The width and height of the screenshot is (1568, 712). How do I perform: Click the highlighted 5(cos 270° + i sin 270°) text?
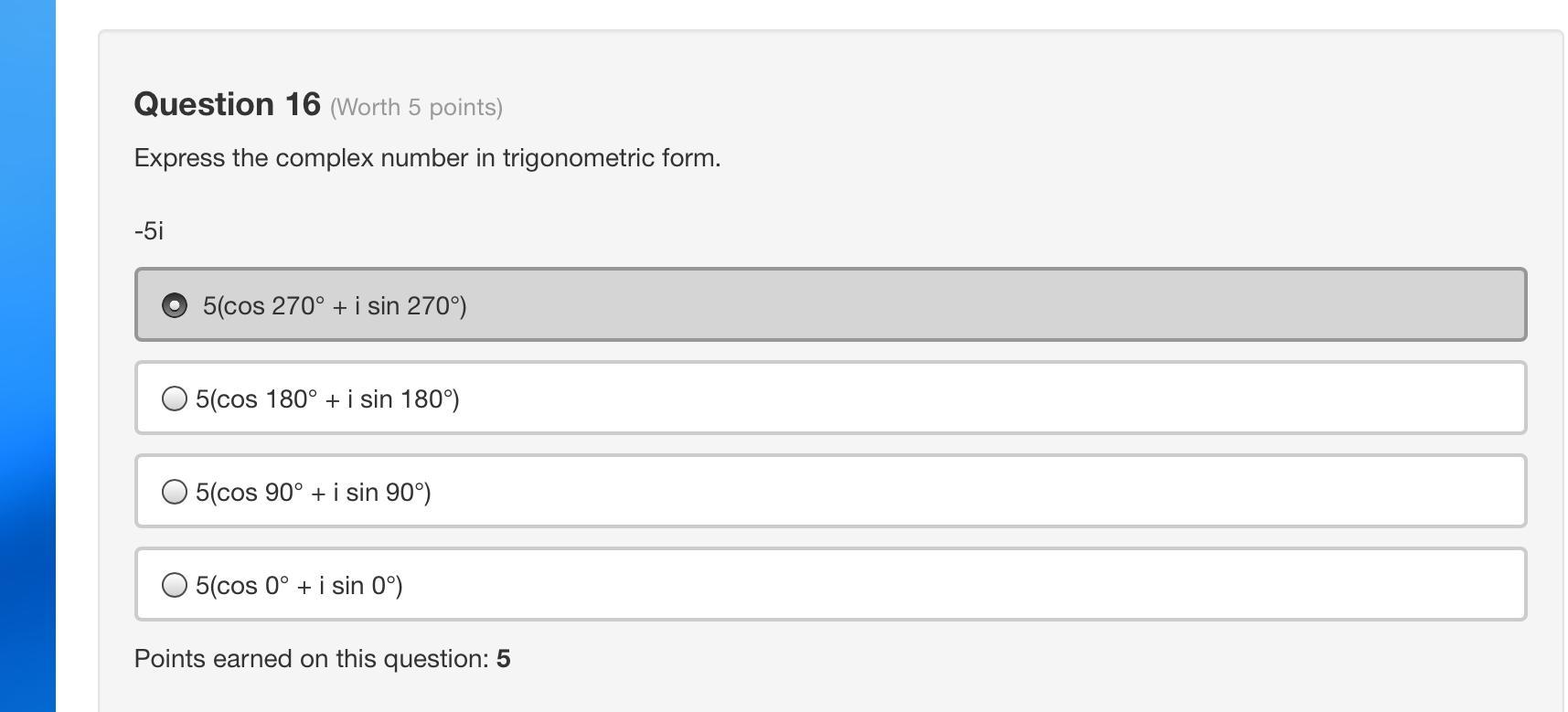tap(335, 306)
